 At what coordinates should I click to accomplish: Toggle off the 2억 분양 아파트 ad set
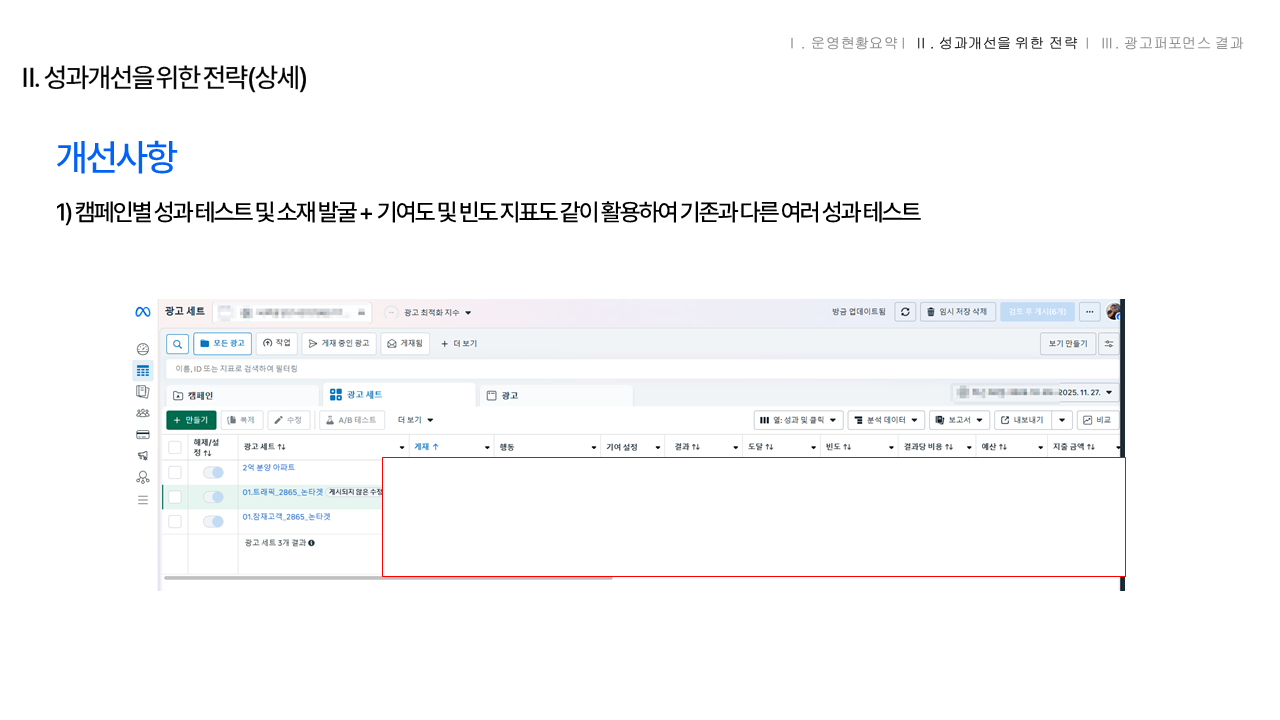pos(213,472)
